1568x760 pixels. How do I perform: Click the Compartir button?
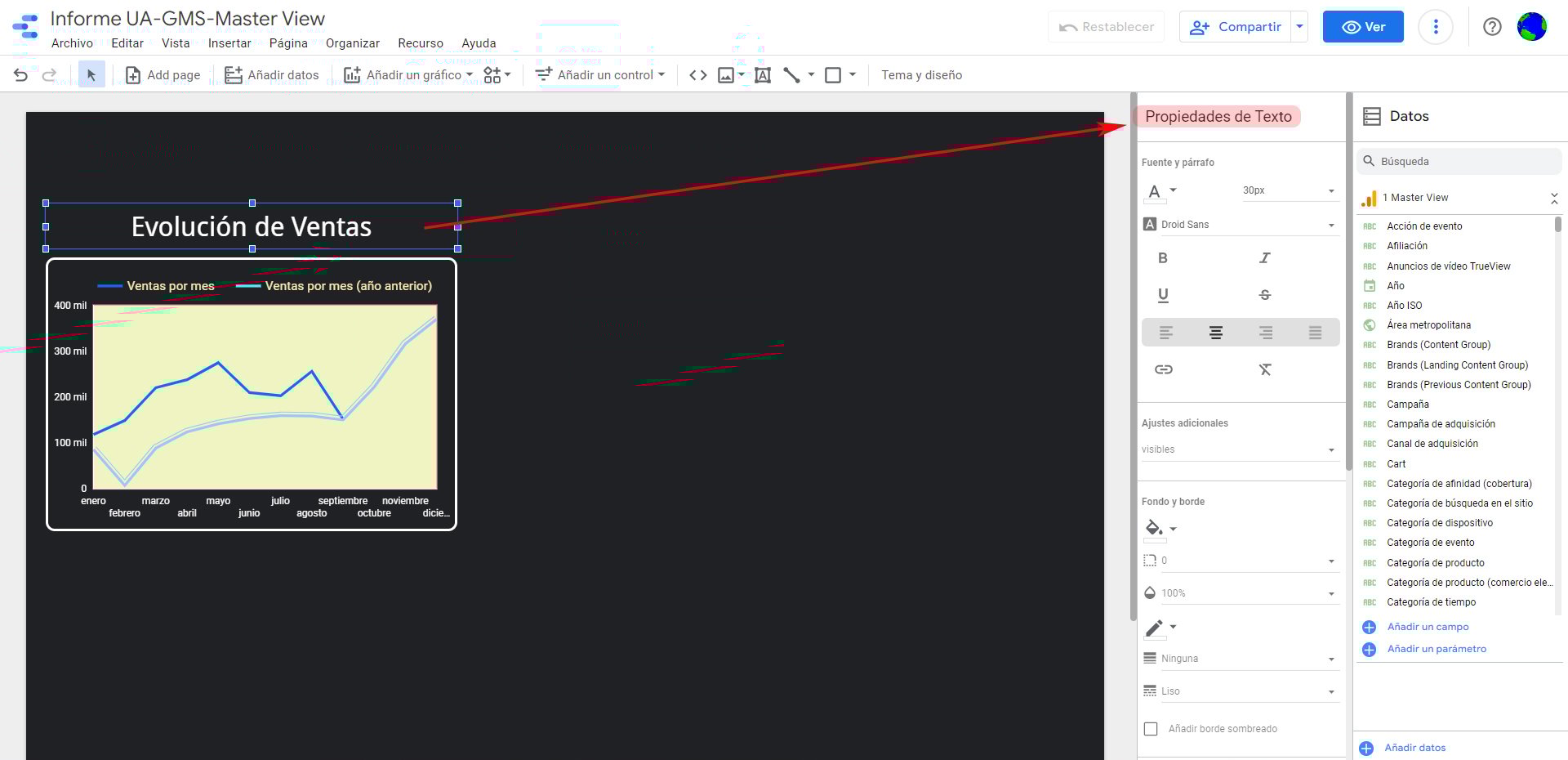1236,27
